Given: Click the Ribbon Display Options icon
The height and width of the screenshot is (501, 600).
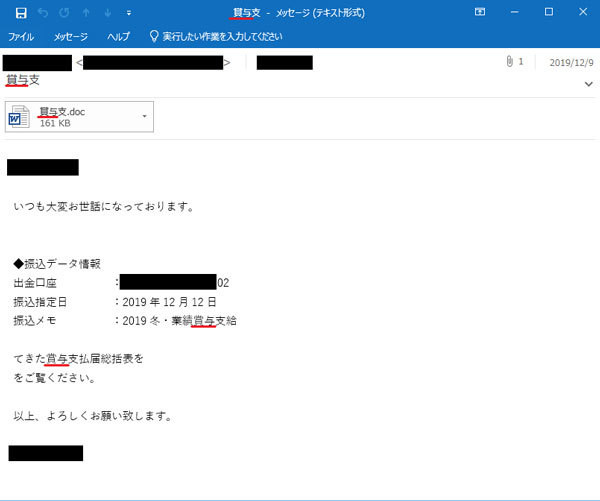Looking at the screenshot, I should click(480, 12).
